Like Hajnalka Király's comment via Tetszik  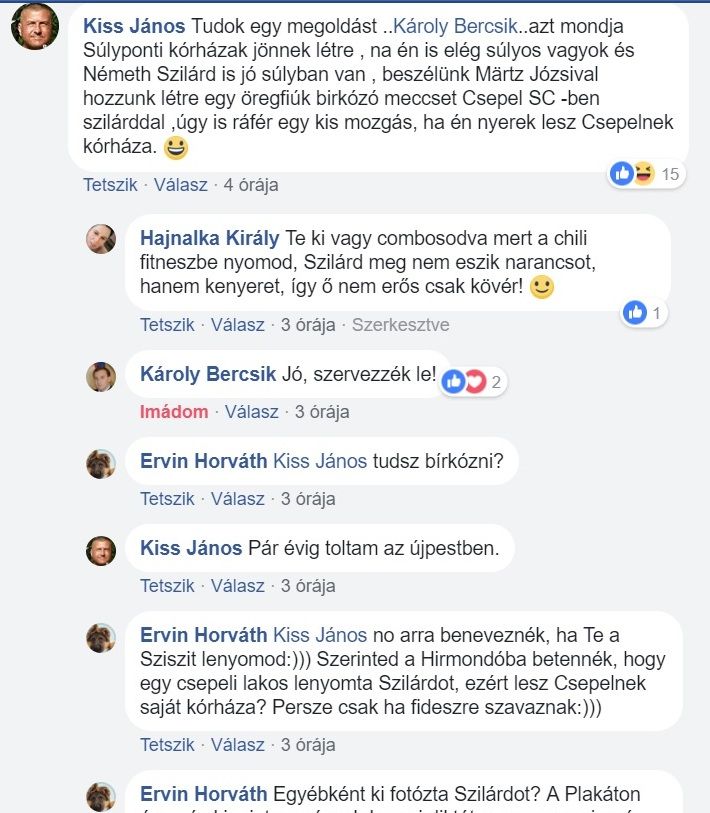click(x=167, y=325)
